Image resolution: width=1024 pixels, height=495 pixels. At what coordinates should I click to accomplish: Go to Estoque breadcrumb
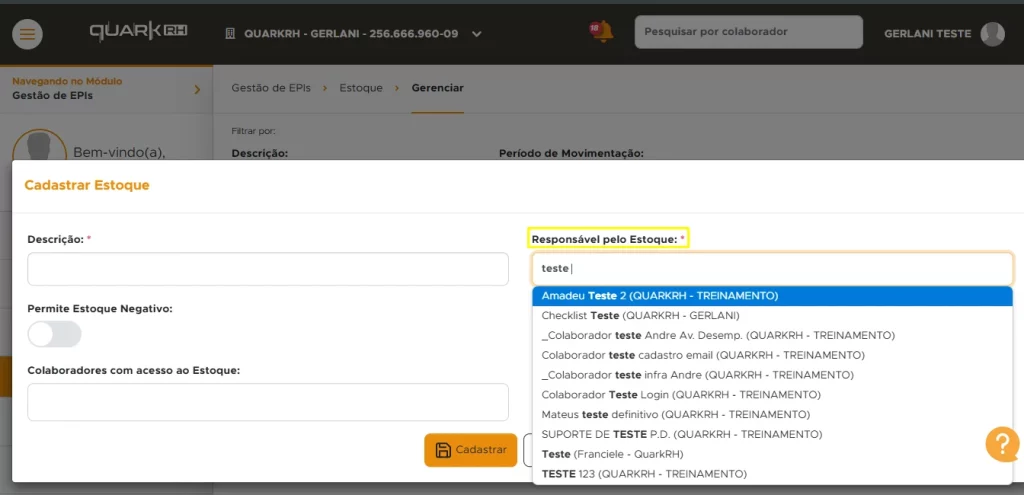coord(361,88)
